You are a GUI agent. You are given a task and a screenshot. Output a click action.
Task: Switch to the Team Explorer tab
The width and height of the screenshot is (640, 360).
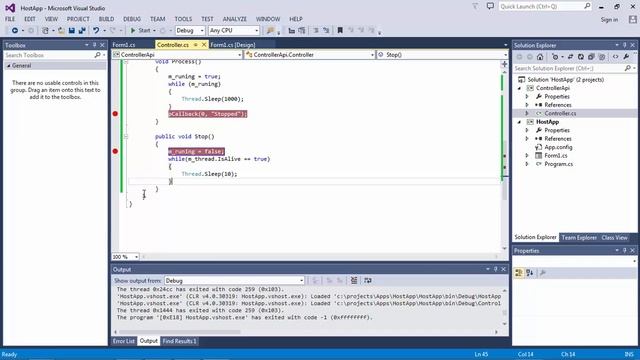click(x=579, y=238)
